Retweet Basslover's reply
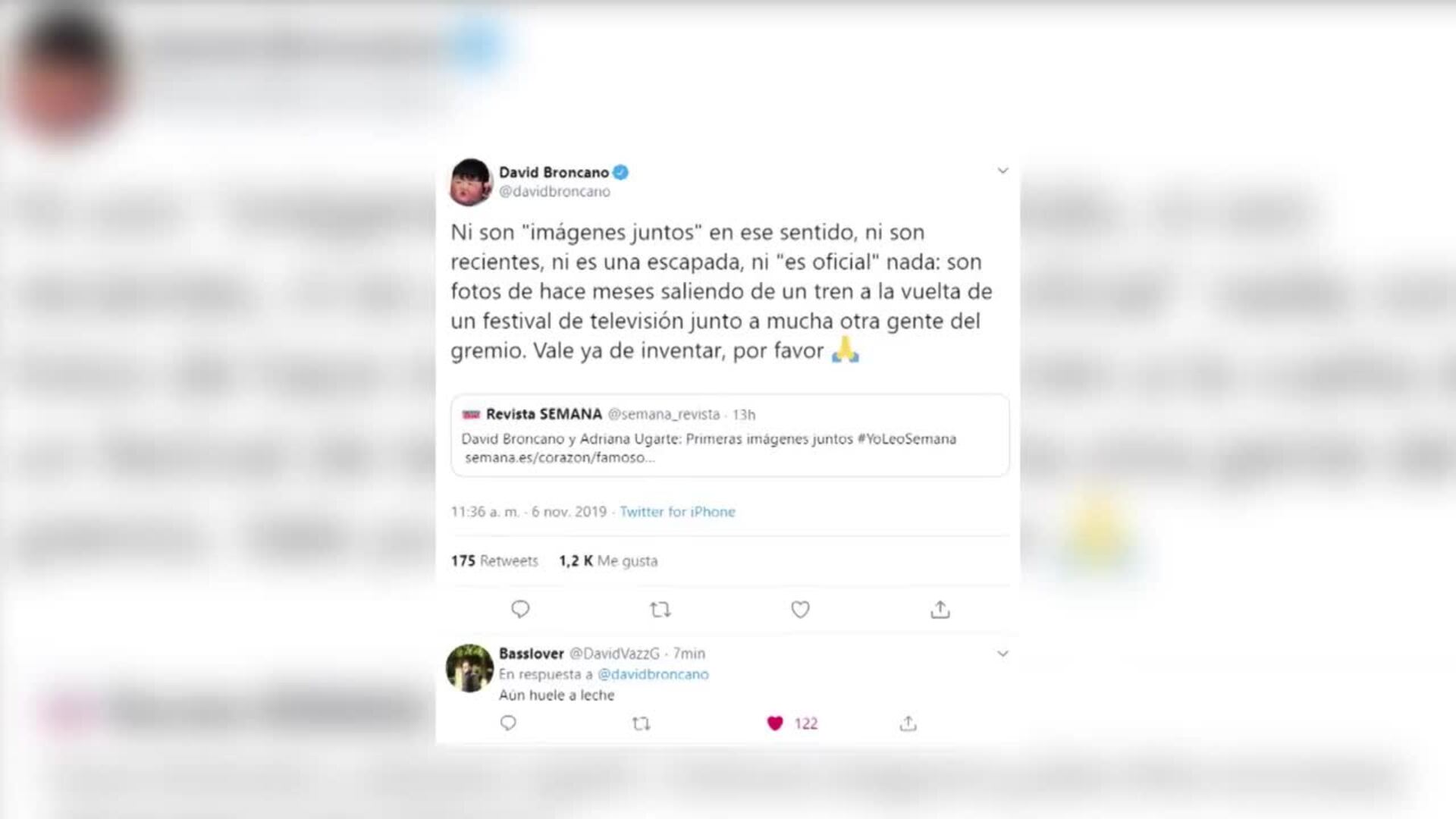 (642, 723)
